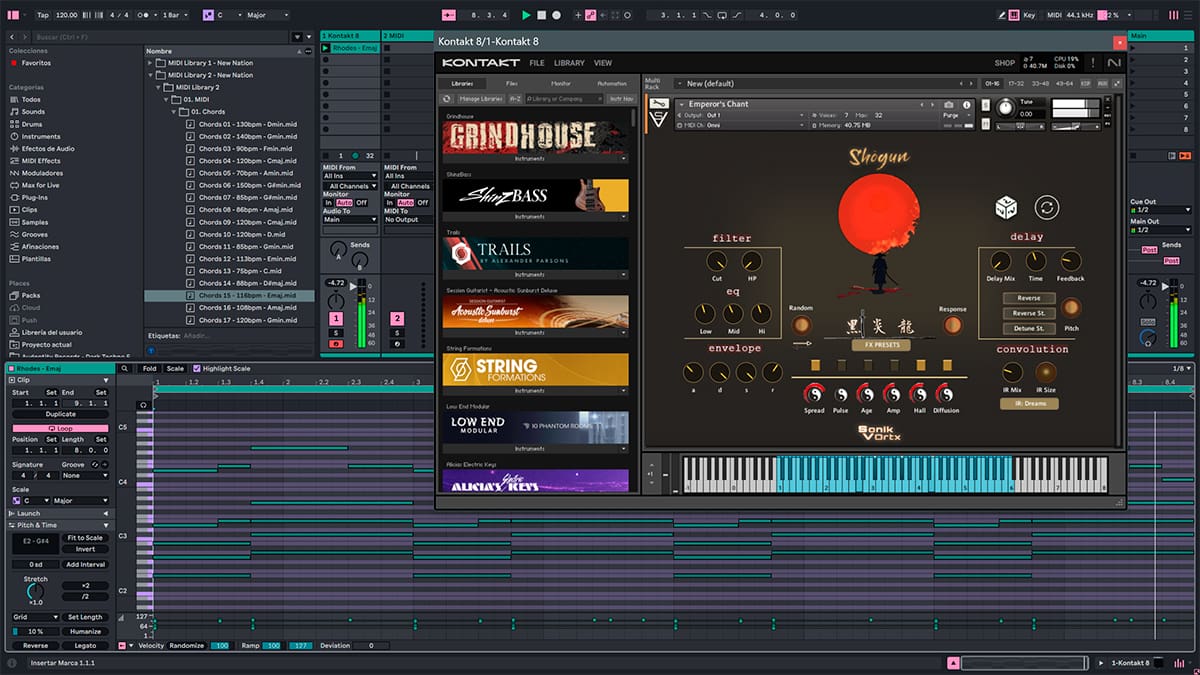
Task: Toggle the Reverse button in delay section
Action: (1029, 298)
